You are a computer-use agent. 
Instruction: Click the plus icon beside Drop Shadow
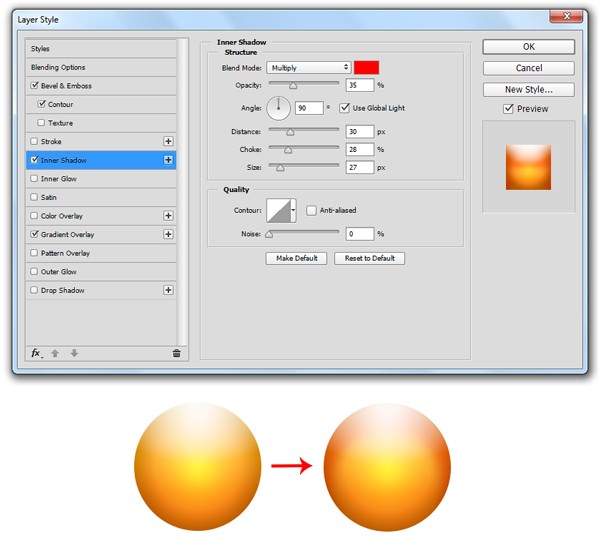tap(168, 290)
